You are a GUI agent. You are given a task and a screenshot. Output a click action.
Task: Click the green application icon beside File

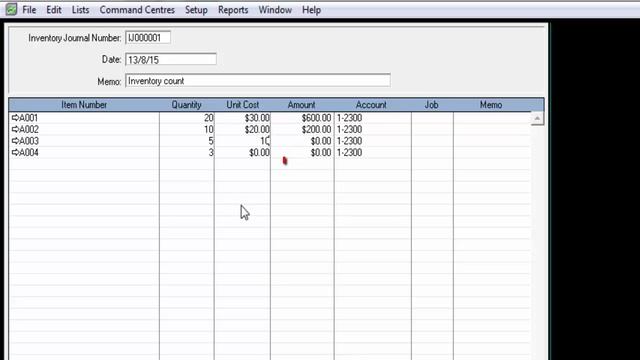[x=11, y=9]
